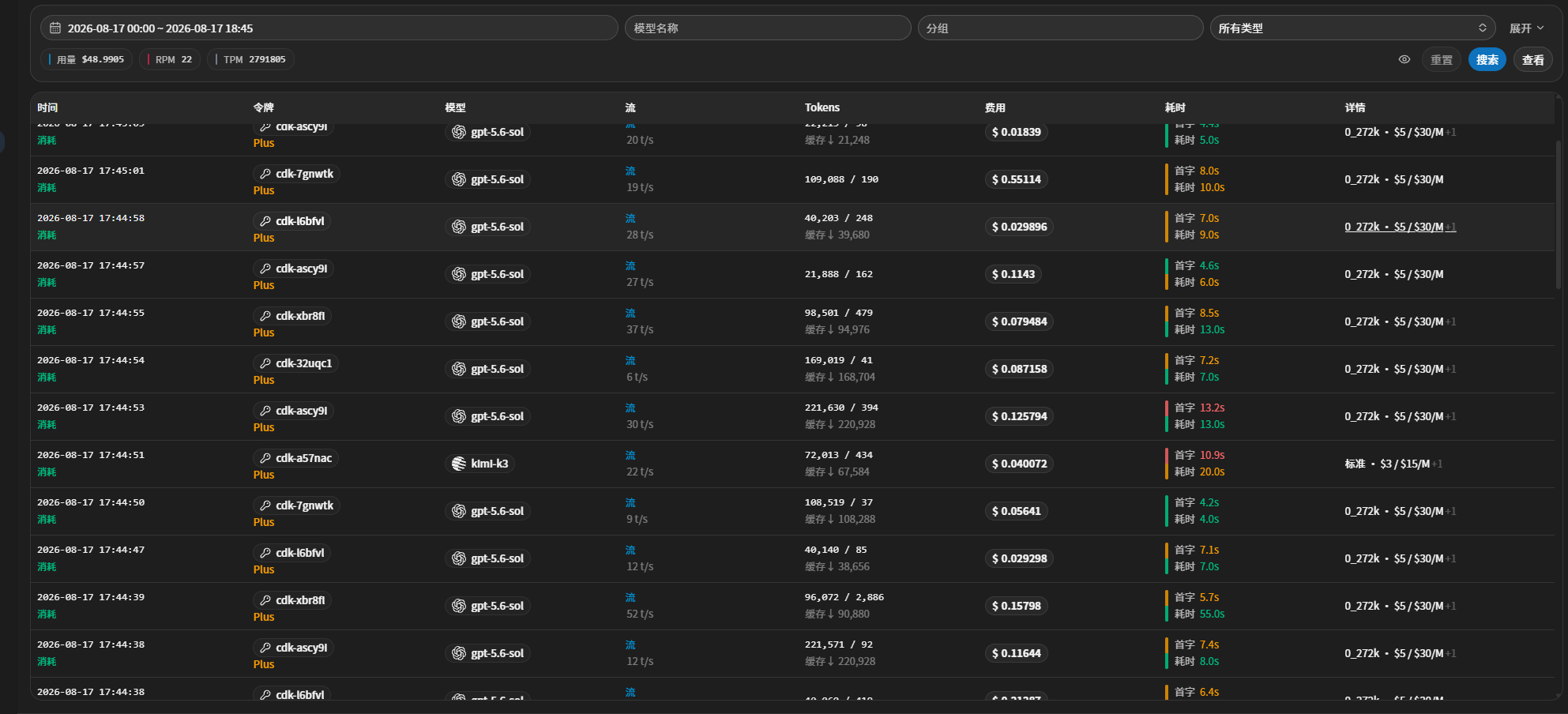Click key icon of cdk-l6bfvl at 17:44:47
The image size is (1568, 714).
point(265,553)
